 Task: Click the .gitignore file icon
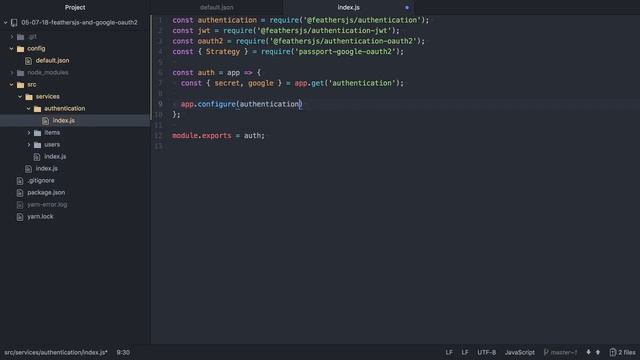pos(20,180)
